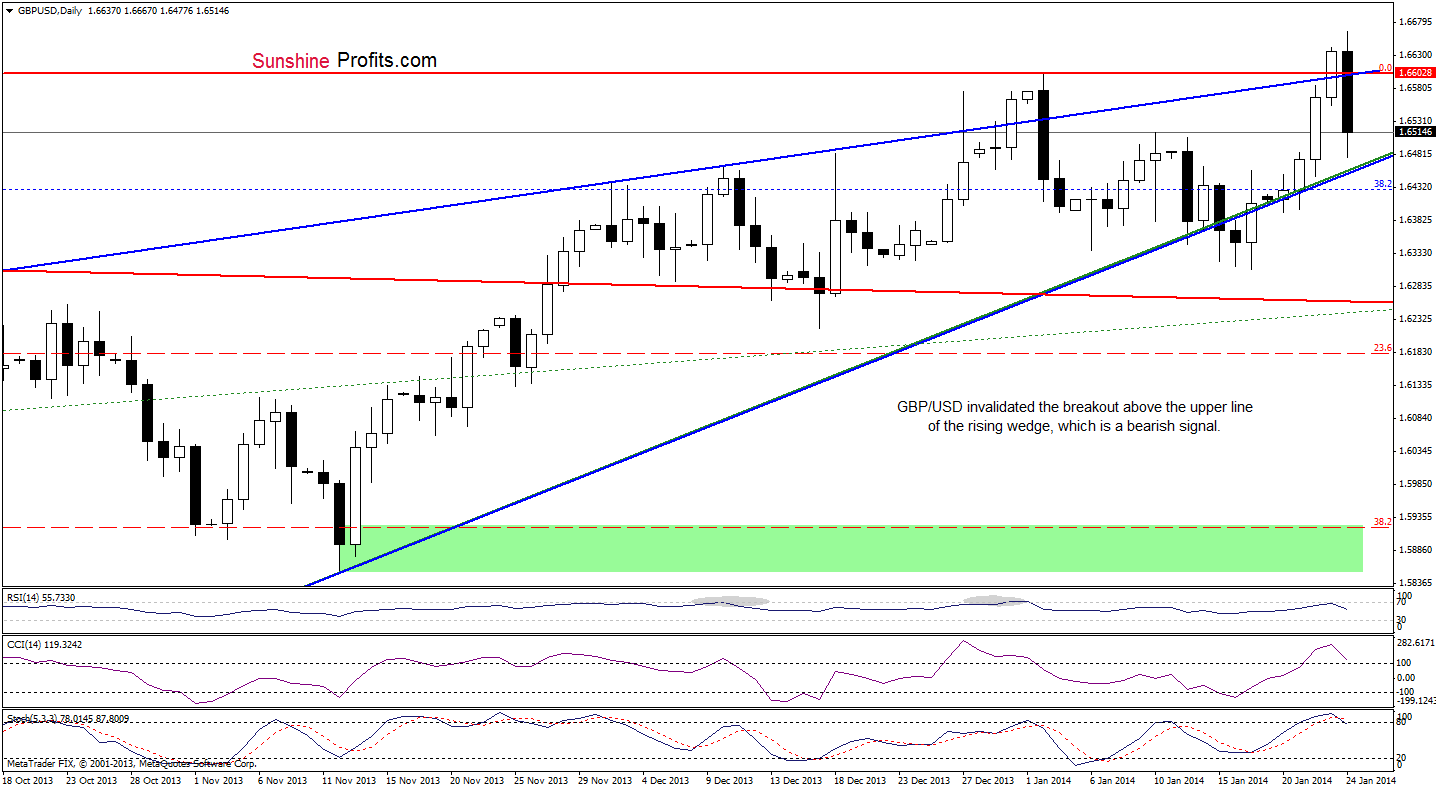Click the 23 Dec 2013 date label
The width and height of the screenshot is (1436, 789).
pos(924,779)
